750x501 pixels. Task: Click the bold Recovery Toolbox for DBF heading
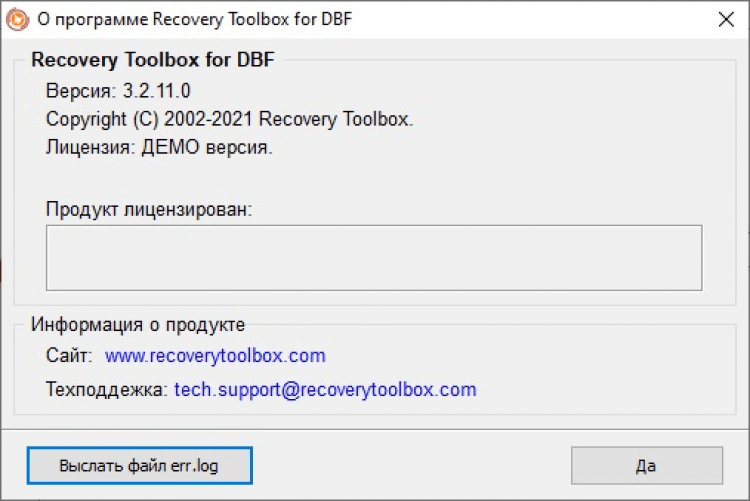(153, 60)
